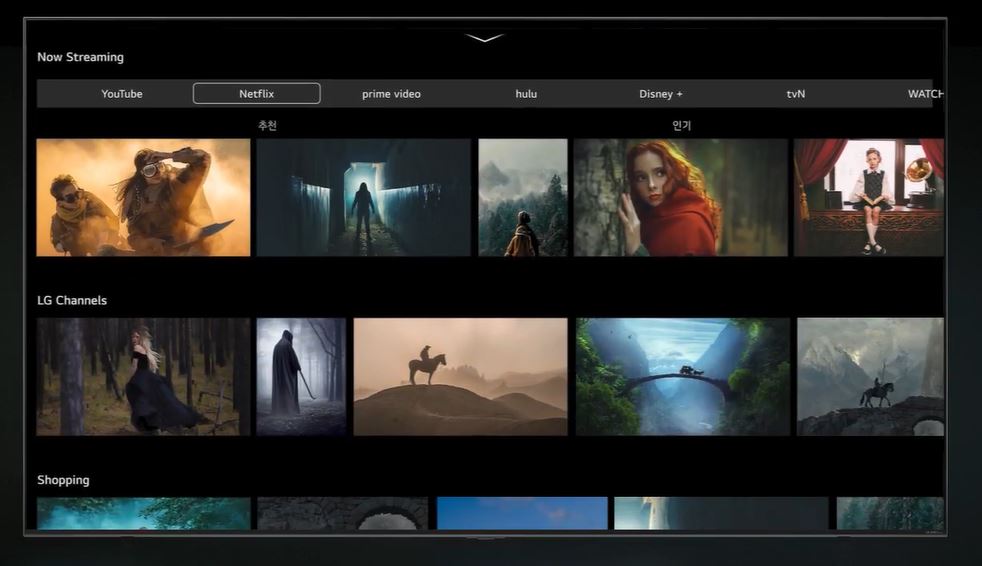Open the first Shopping row thumbnail
This screenshot has width=982, height=566.
143,513
